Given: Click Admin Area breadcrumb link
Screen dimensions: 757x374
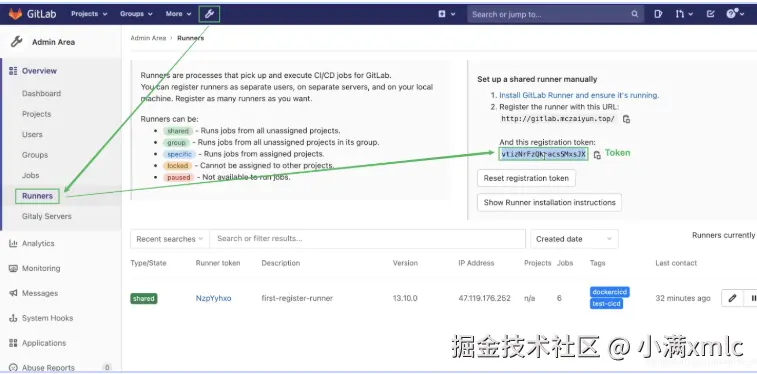Looking at the screenshot, I should point(148,38).
